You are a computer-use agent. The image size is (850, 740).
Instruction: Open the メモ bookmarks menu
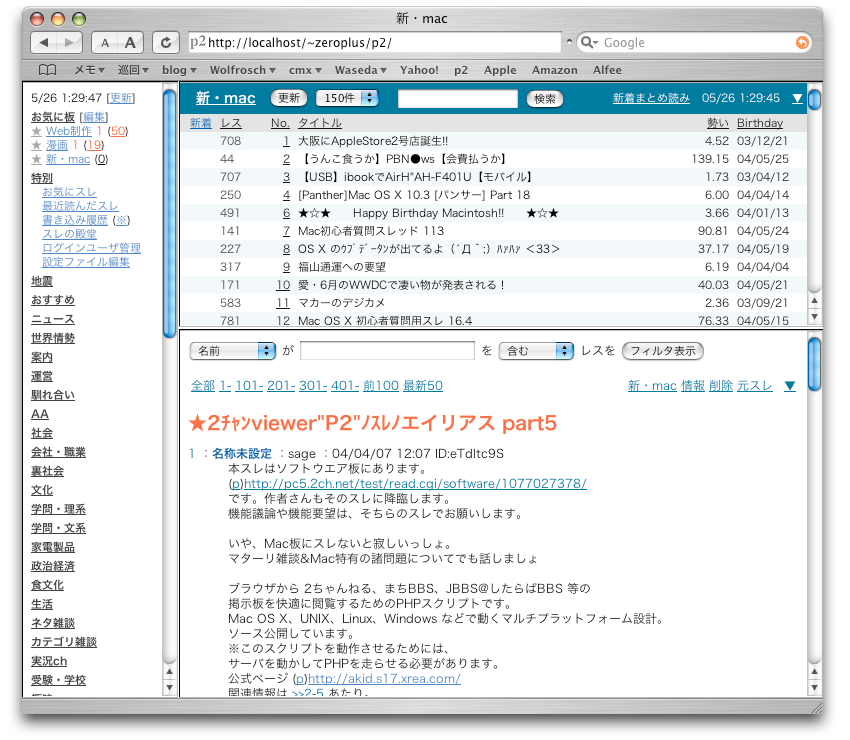point(89,70)
